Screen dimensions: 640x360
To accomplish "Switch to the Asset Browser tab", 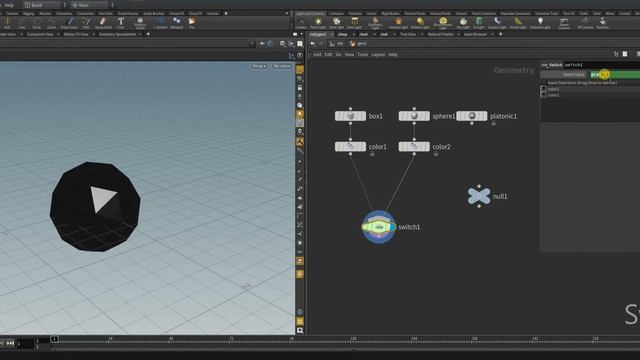I will coord(475,34).
